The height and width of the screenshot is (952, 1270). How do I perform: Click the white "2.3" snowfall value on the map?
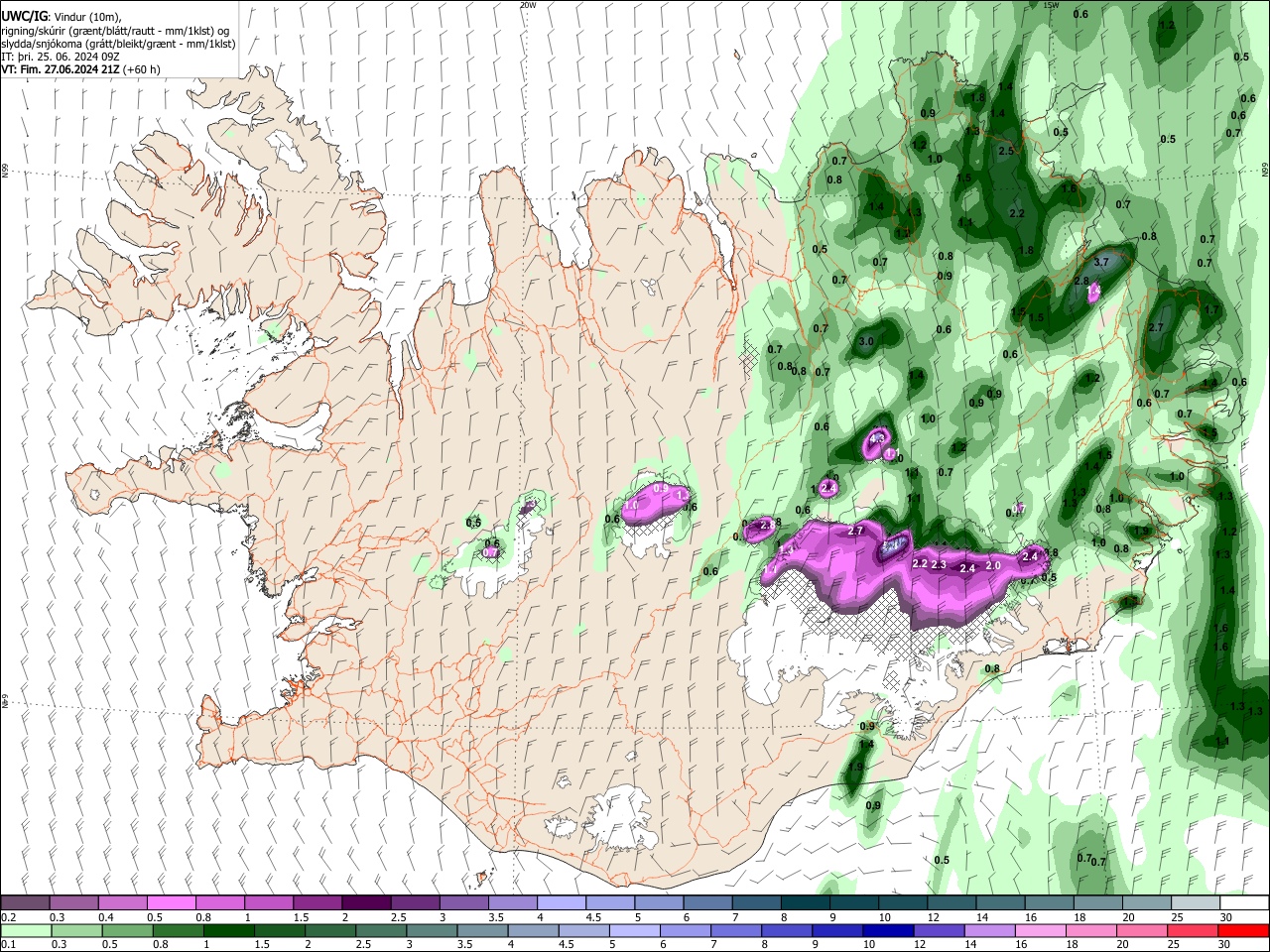939,565
